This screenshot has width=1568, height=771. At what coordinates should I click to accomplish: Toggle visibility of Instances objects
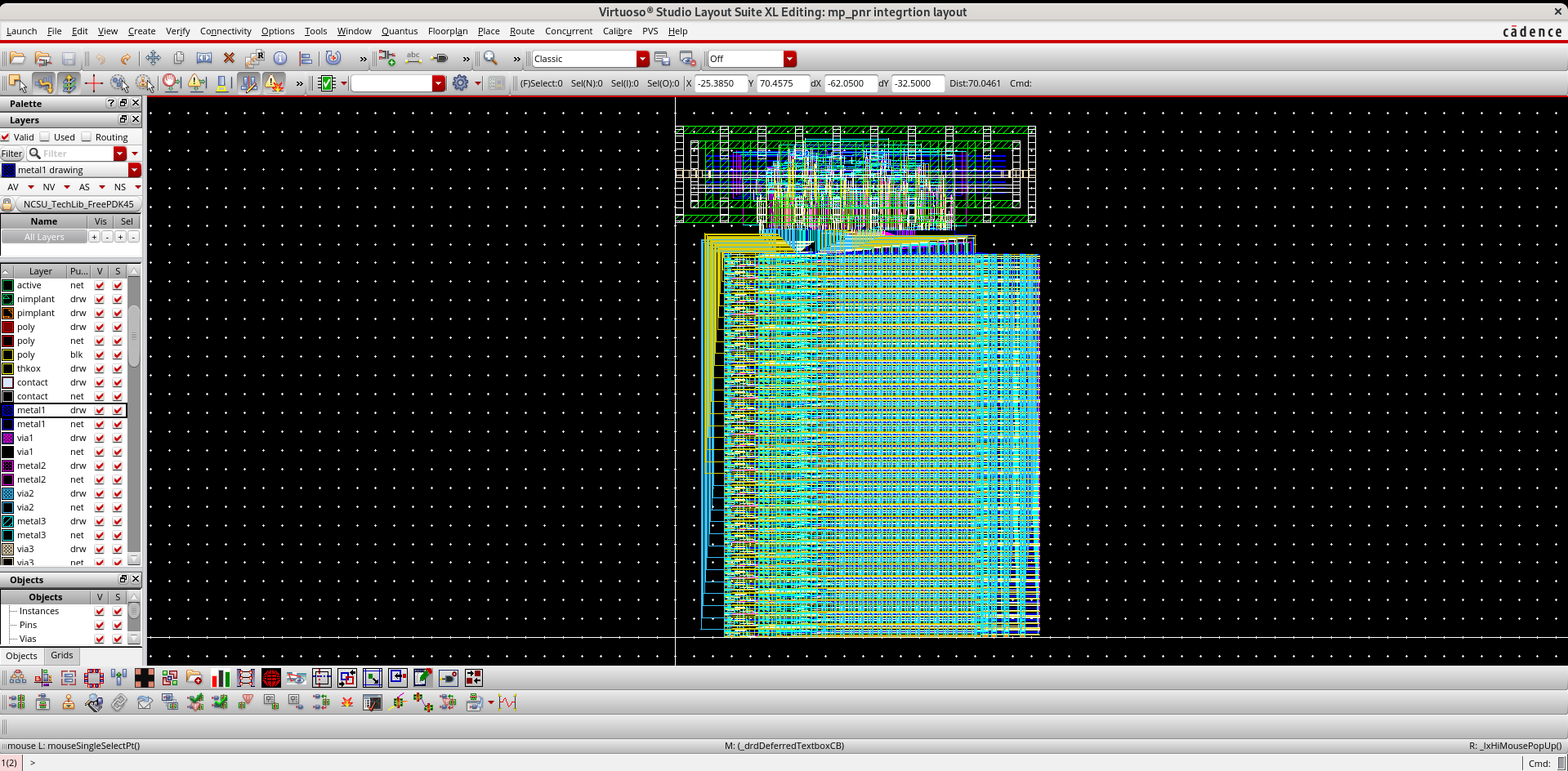[100, 612]
